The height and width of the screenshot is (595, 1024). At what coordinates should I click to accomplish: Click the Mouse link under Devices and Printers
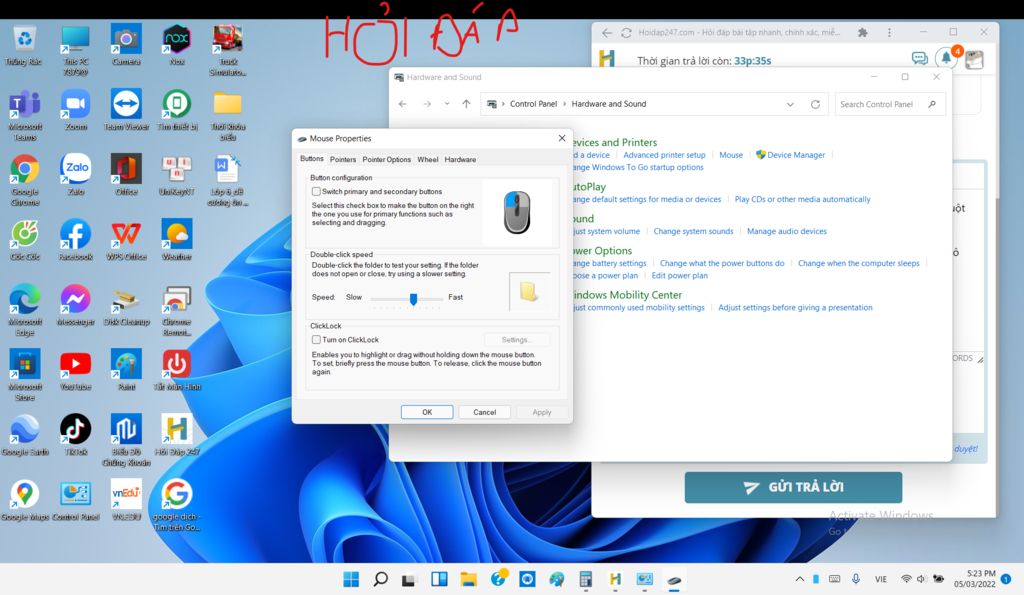click(x=731, y=155)
